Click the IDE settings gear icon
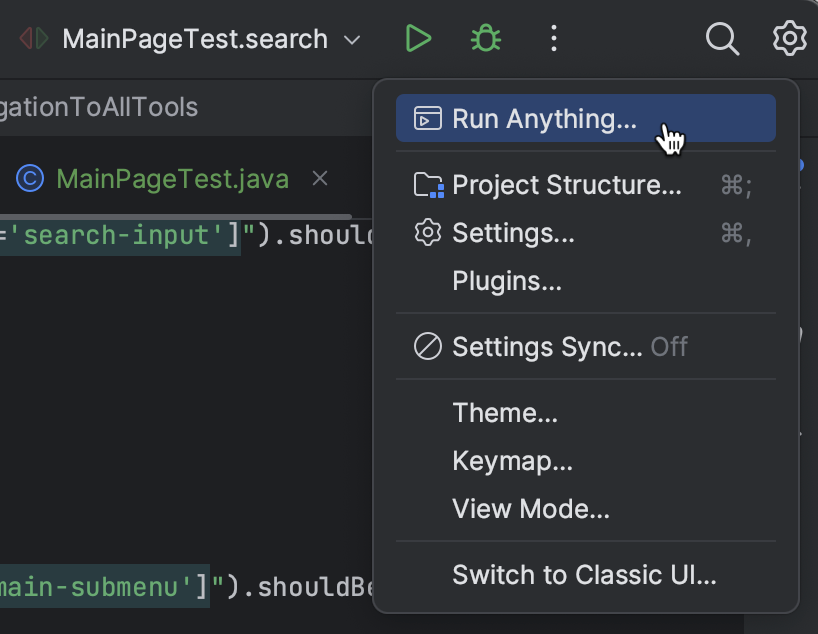The width and height of the screenshot is (818, 634). coord(790,39)
